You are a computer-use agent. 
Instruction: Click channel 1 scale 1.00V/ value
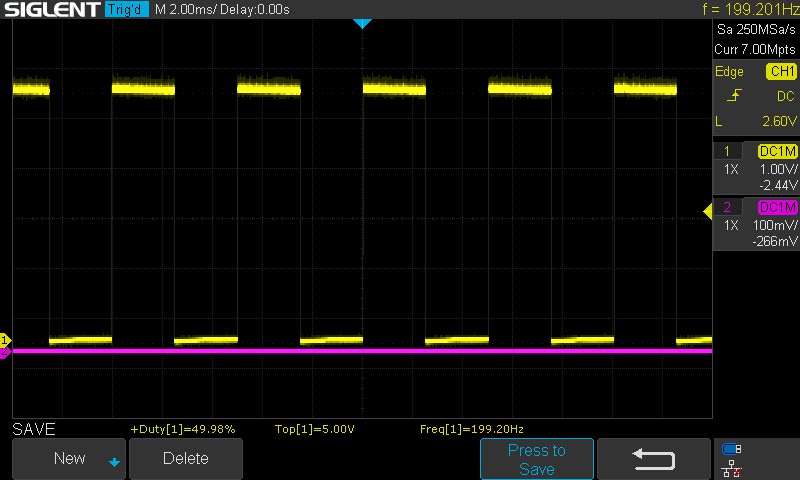pos(779,169)
